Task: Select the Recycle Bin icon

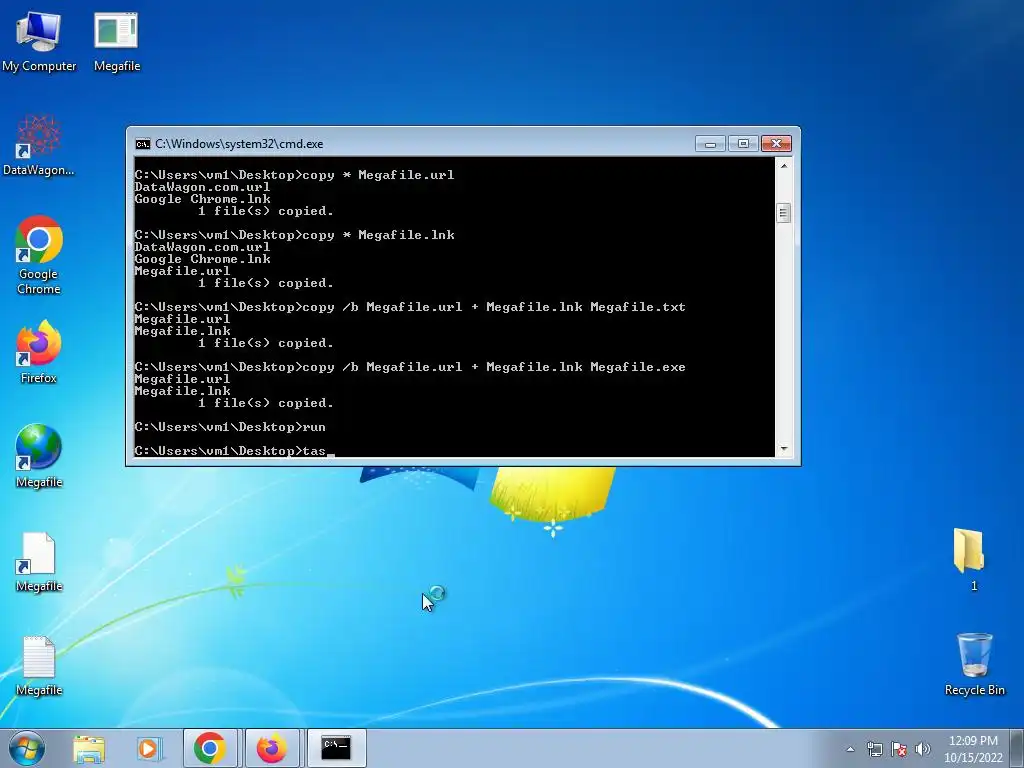Action: 974,664
